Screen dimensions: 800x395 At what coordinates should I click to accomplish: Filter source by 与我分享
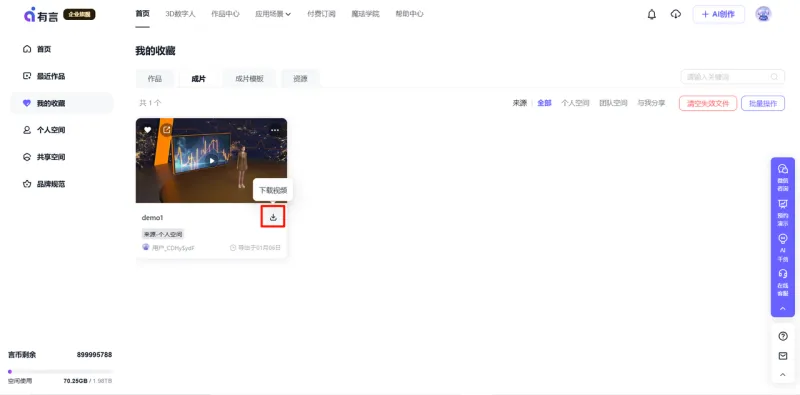pyautogui.click(x=651, y=103)
